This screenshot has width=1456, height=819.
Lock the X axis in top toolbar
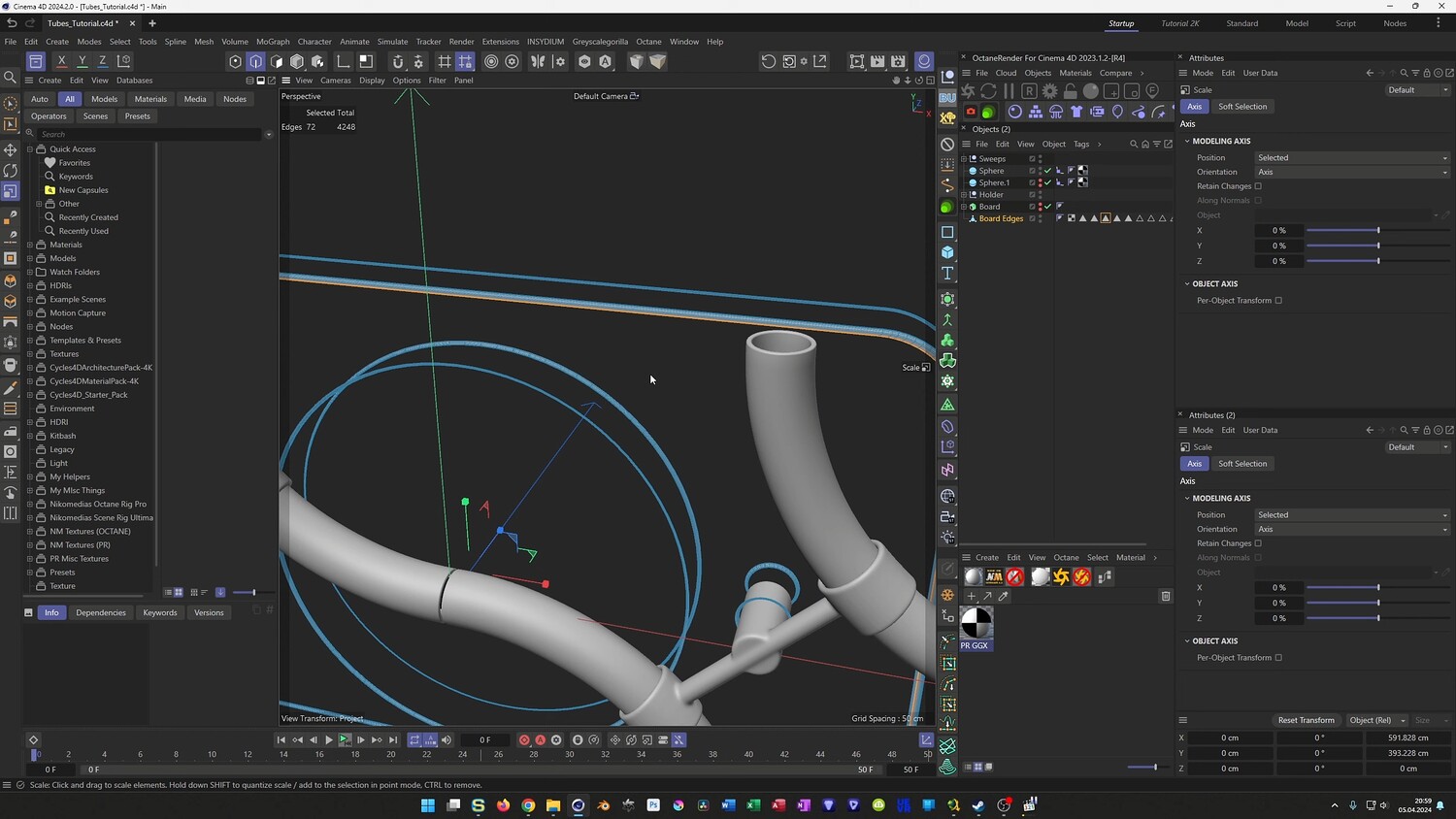coord(61,61)
